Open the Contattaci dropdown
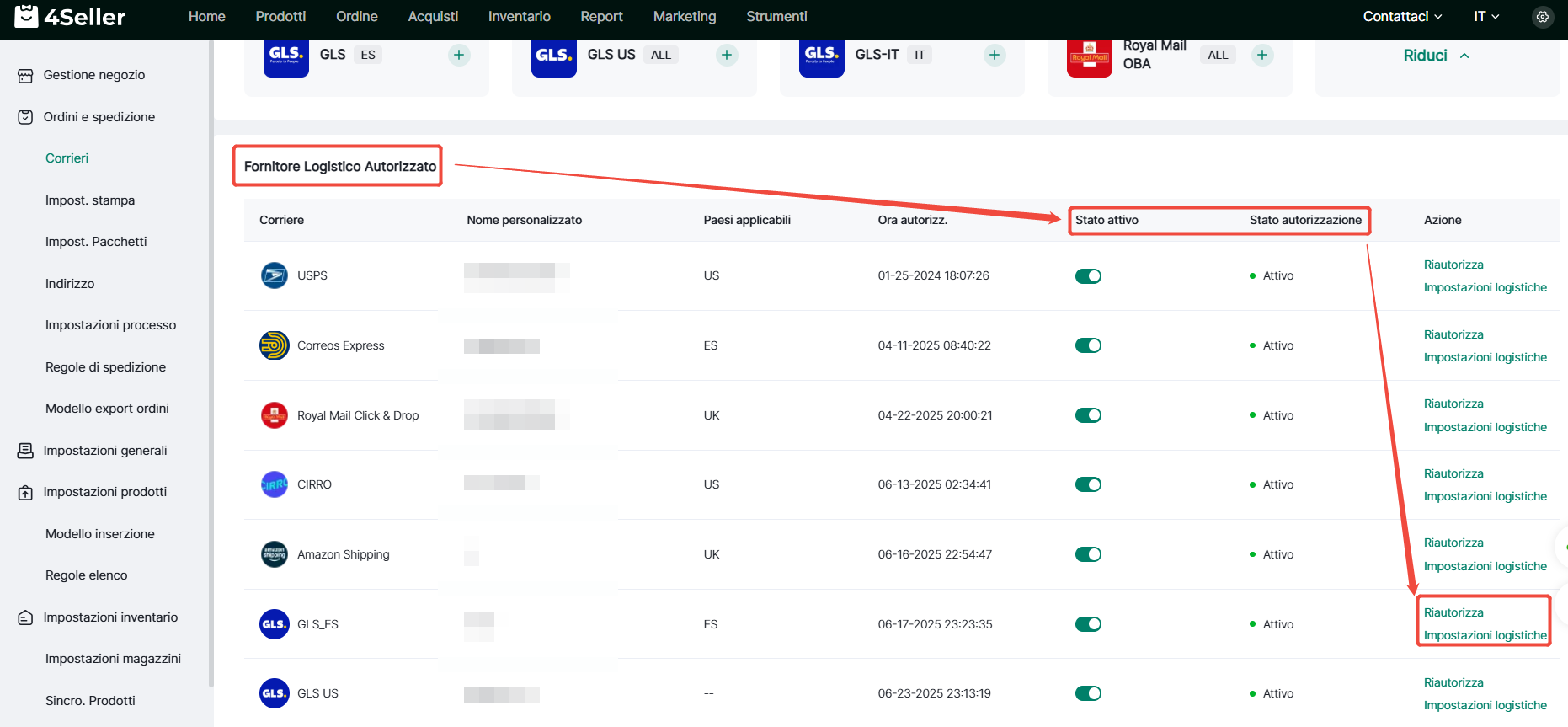 click(1402, 17)
